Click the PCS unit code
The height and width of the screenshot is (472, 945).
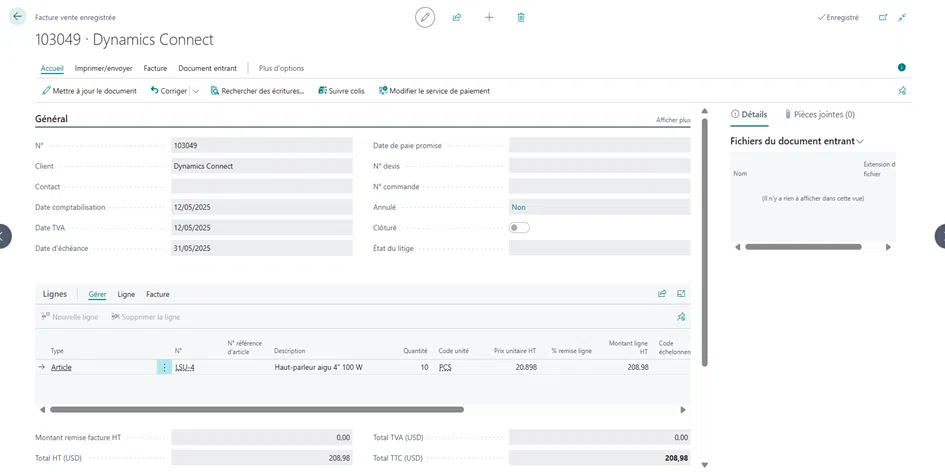tap(445, 367)
